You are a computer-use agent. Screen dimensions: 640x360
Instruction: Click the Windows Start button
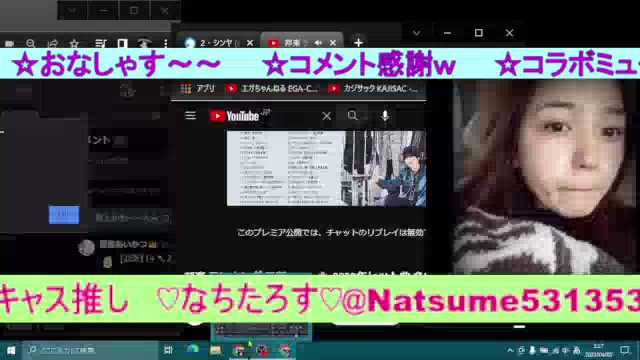(x=11, y=350)
